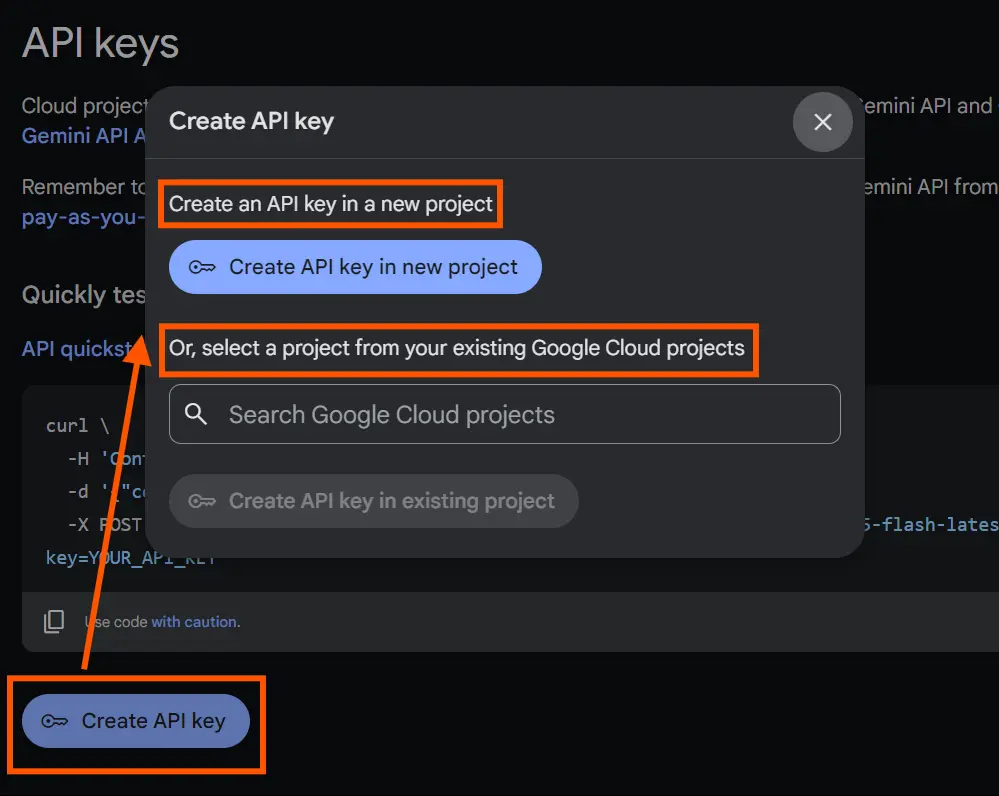Open the 'with caution' link
The height and width of the screenshot is (796, 999).
point(194,622)
